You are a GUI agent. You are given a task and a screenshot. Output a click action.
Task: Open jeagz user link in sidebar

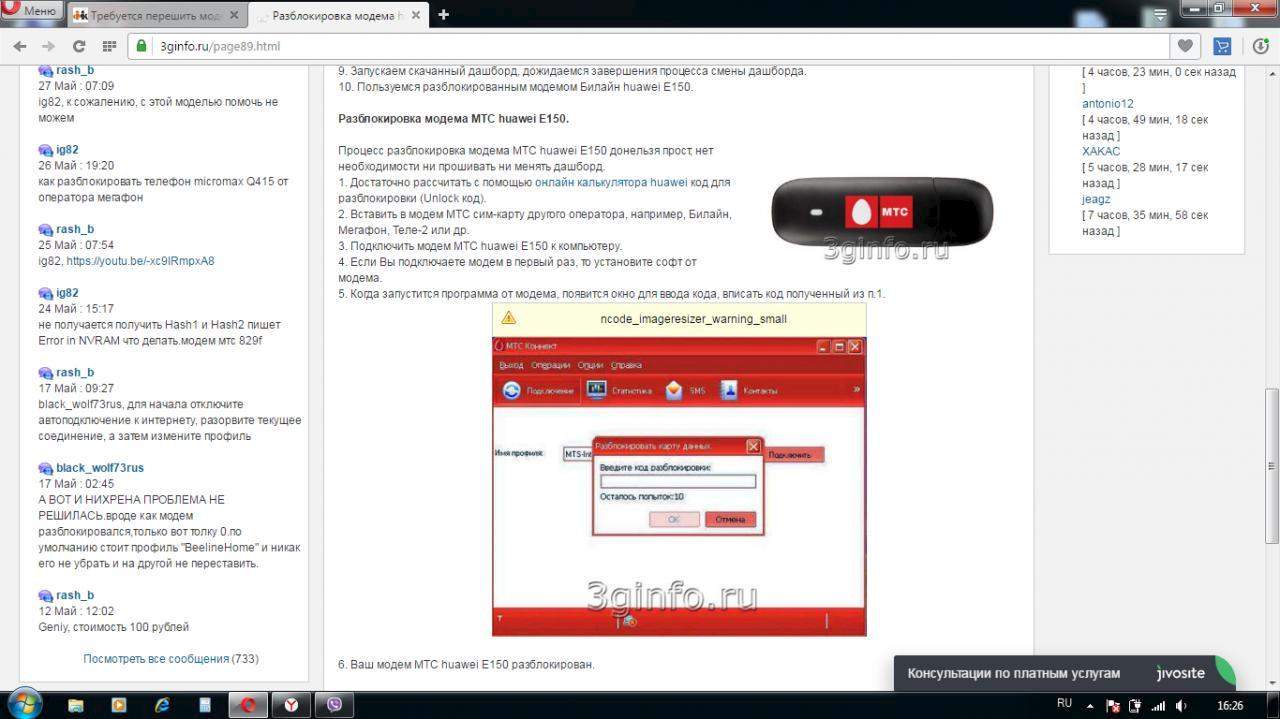[1096, 199]
